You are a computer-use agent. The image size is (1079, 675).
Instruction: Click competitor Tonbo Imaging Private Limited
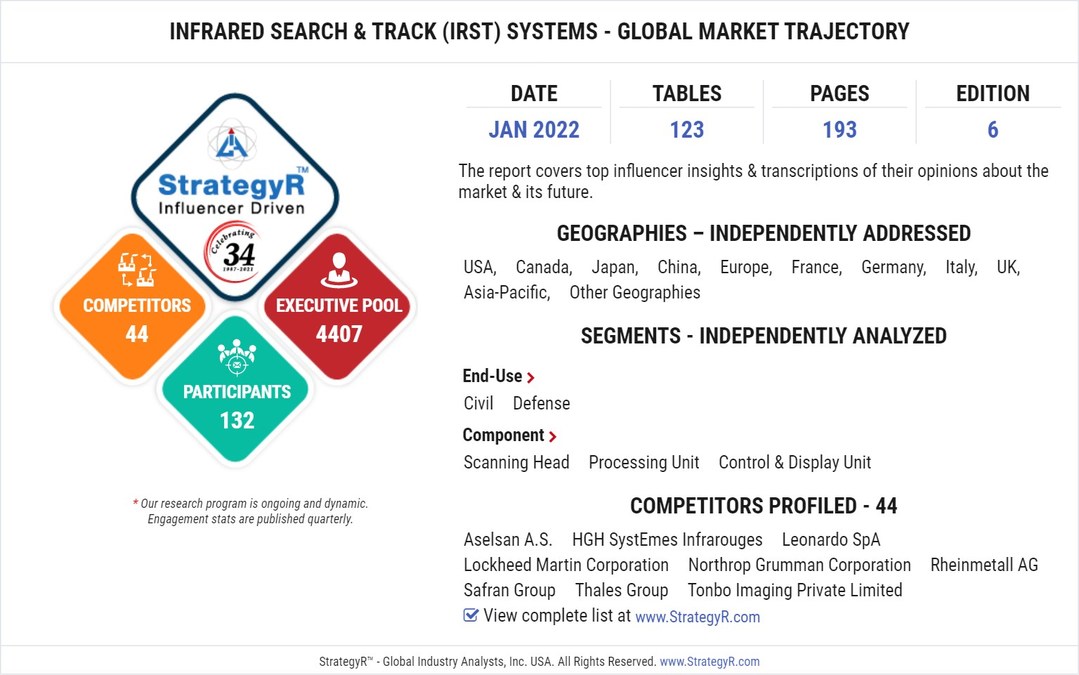[795, 590]
